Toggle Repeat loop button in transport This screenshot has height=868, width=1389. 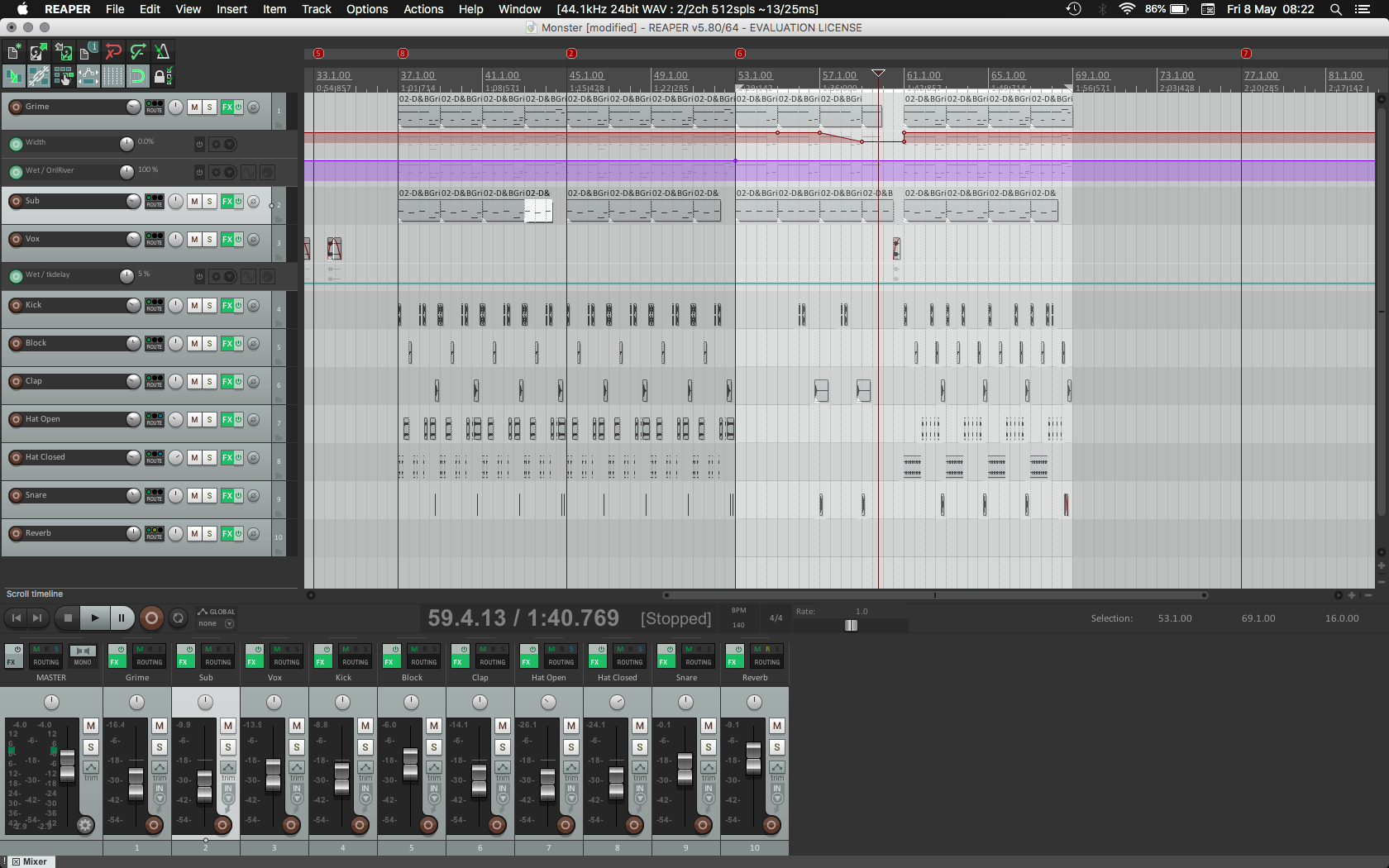tap(178, 618)
